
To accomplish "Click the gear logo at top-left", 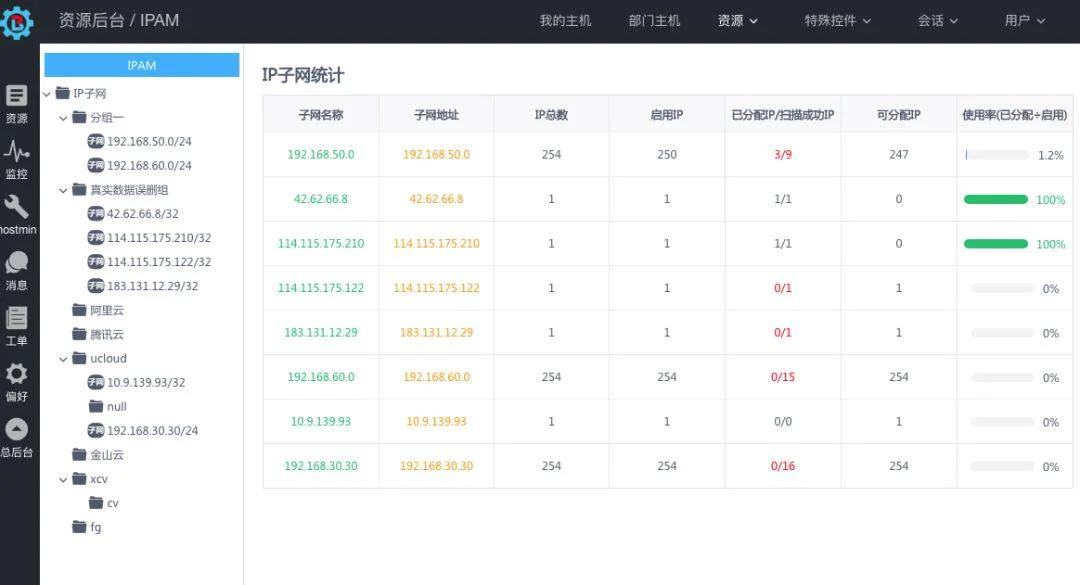I will pyautogui.click(x=17, y=23).
